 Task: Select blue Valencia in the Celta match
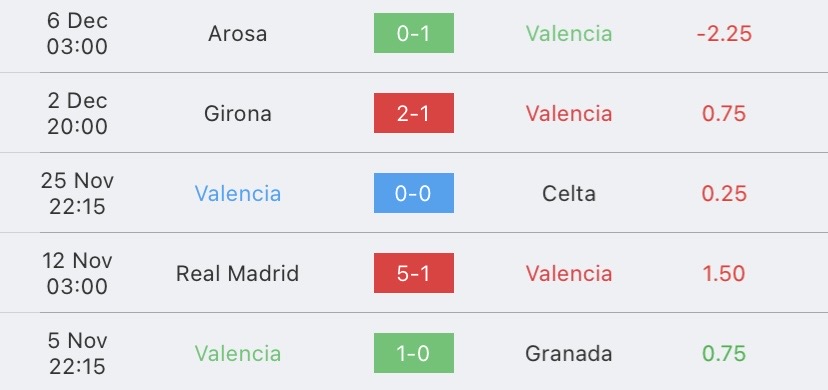238,194
